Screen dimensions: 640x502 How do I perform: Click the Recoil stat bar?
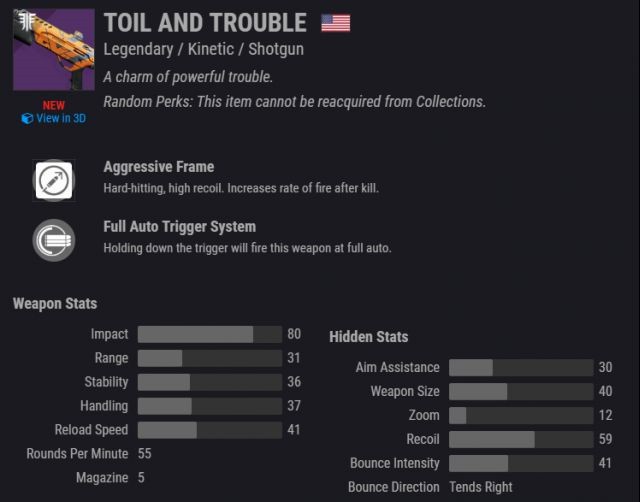click(521, 439)
